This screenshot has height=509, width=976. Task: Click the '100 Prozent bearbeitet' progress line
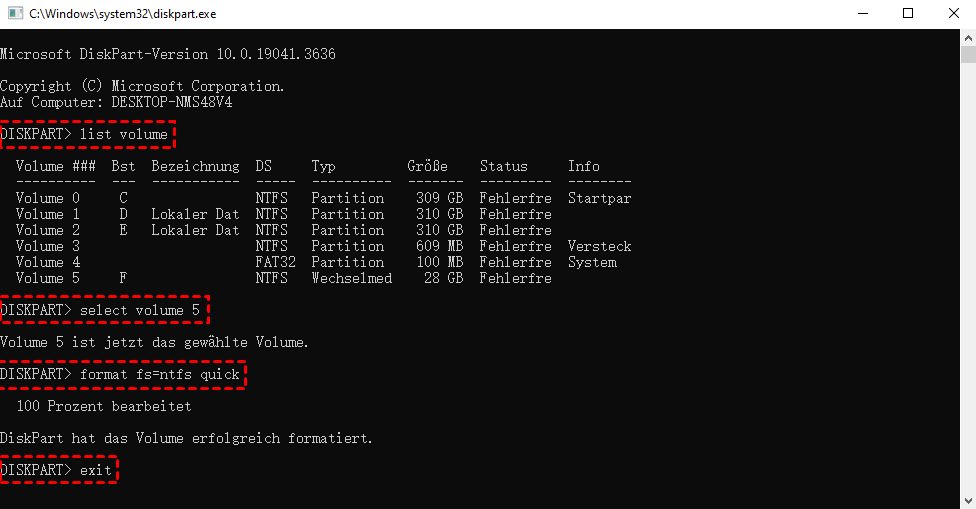pos(104,406)
